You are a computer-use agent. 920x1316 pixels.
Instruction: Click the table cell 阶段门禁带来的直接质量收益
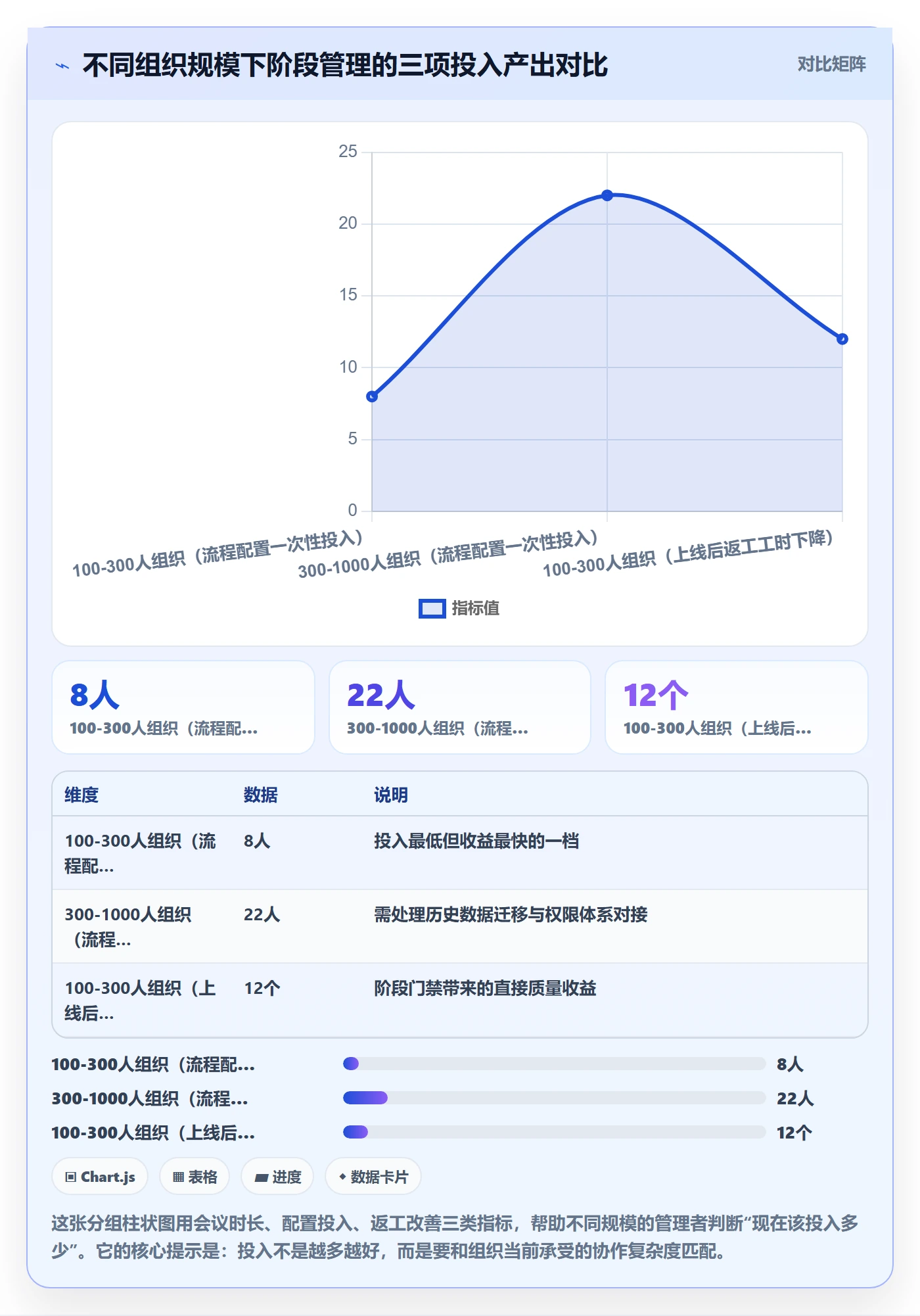pyautogui.click(x=485, y=988)
